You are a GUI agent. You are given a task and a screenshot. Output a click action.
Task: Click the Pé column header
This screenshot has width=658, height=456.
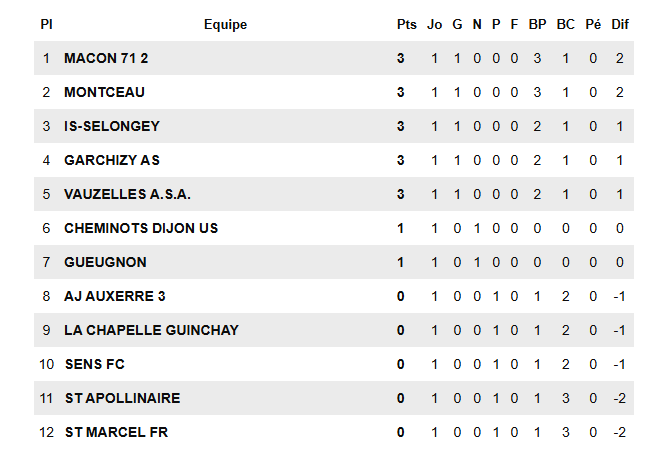[x=593, y=25]
